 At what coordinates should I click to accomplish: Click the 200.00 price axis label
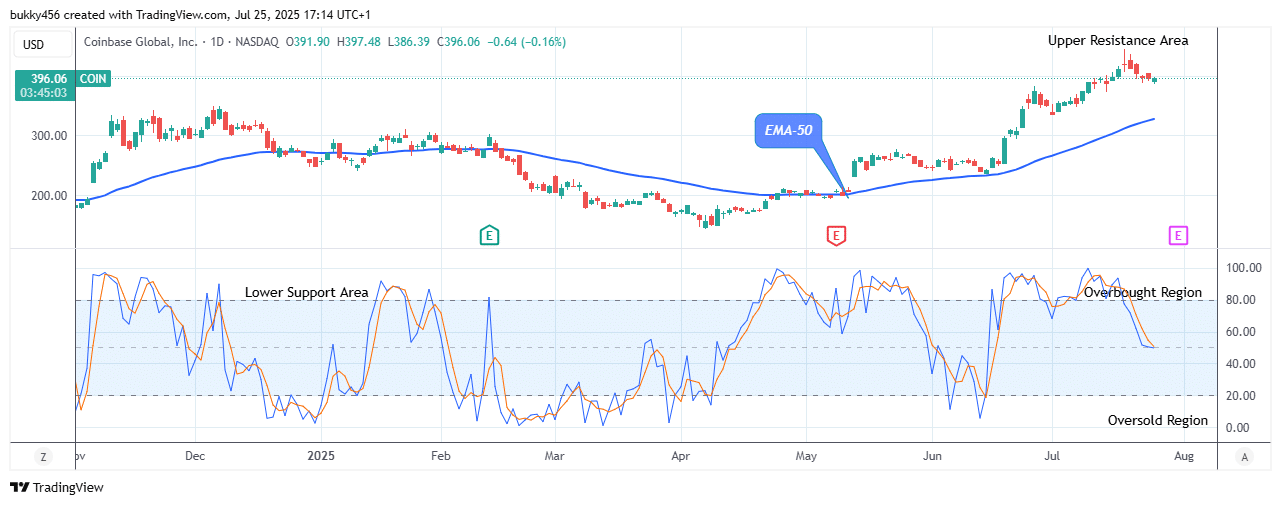[50, 196]
